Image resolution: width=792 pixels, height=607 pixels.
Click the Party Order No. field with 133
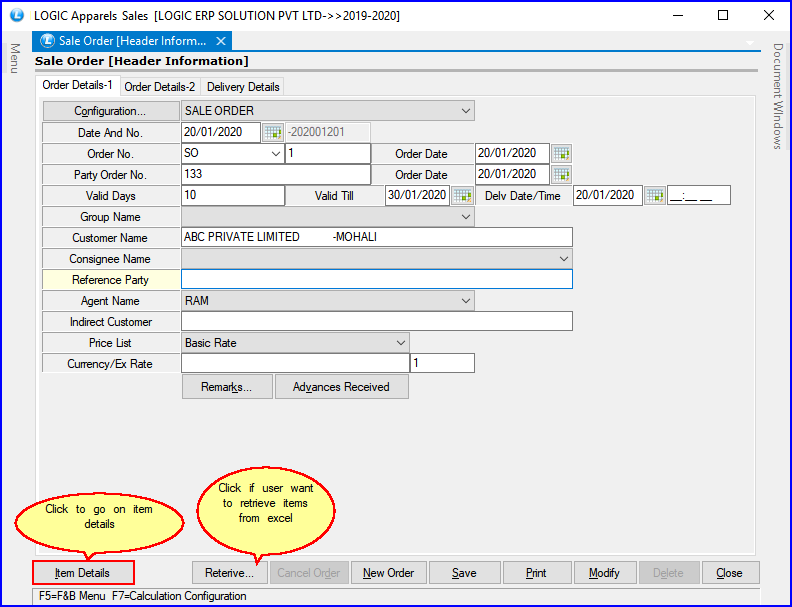[276, 175]
